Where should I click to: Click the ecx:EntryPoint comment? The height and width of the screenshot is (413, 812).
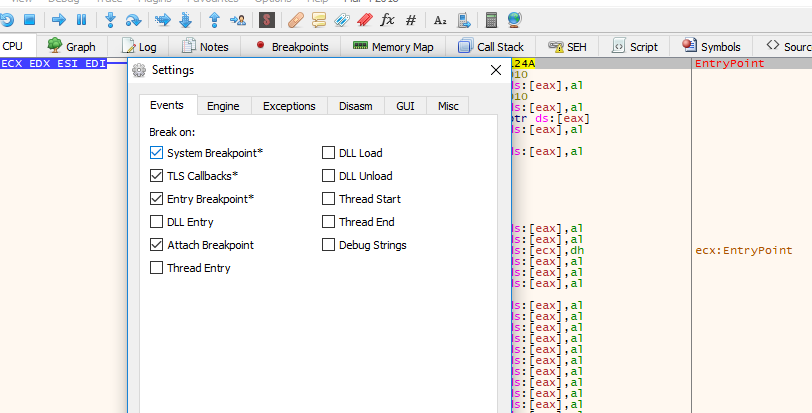(x=744, y=250)
